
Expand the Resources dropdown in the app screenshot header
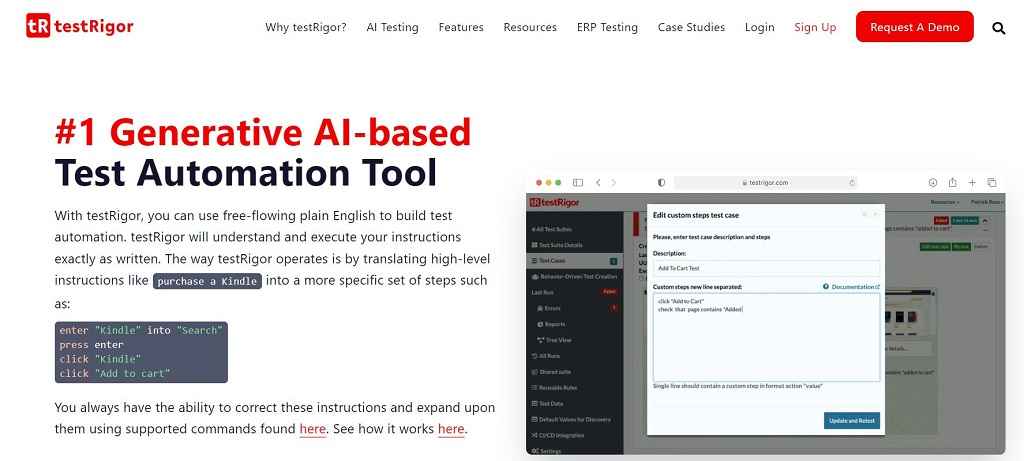(944, 202)
